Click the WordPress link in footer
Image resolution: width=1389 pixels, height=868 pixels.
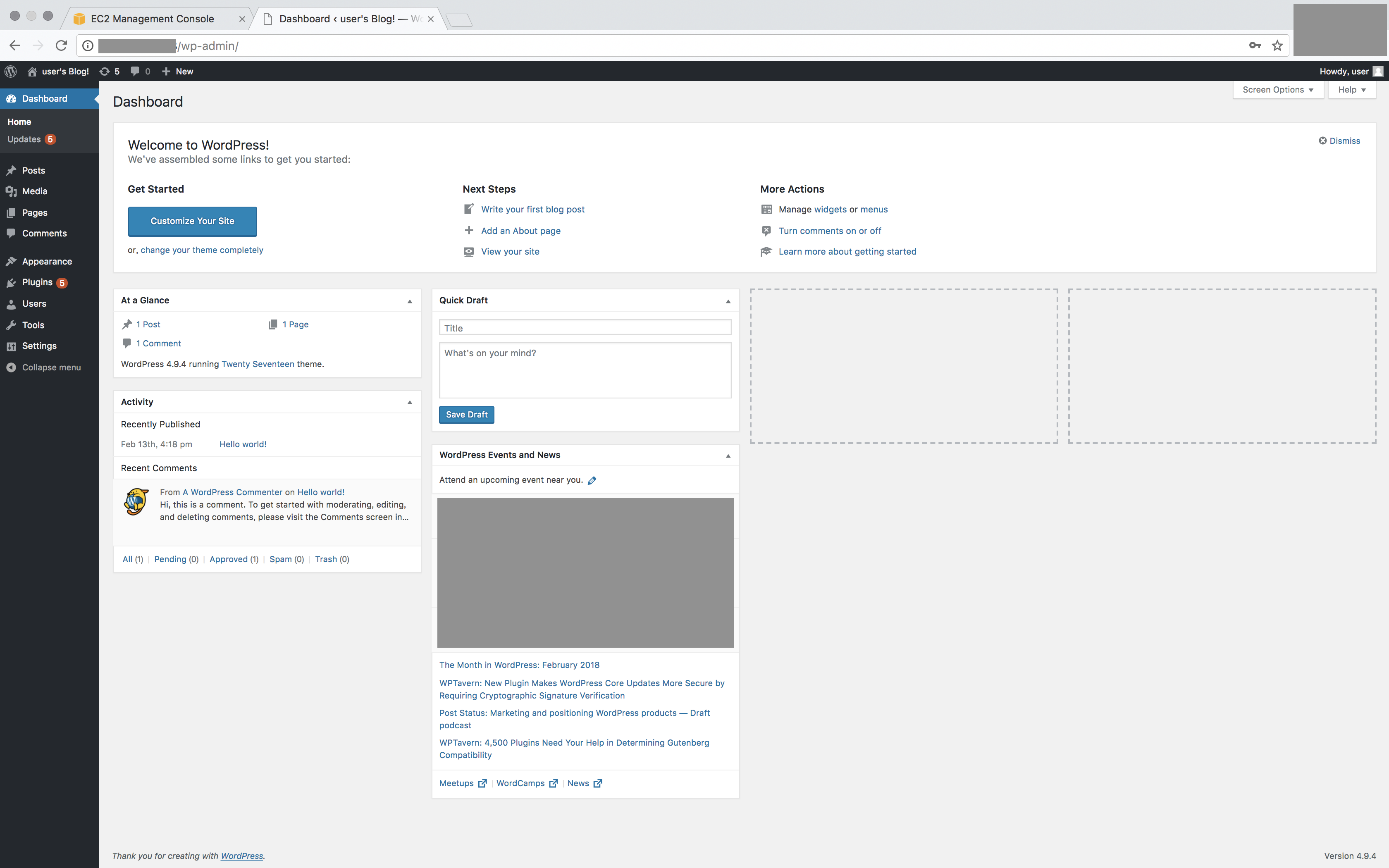[242, 856]
